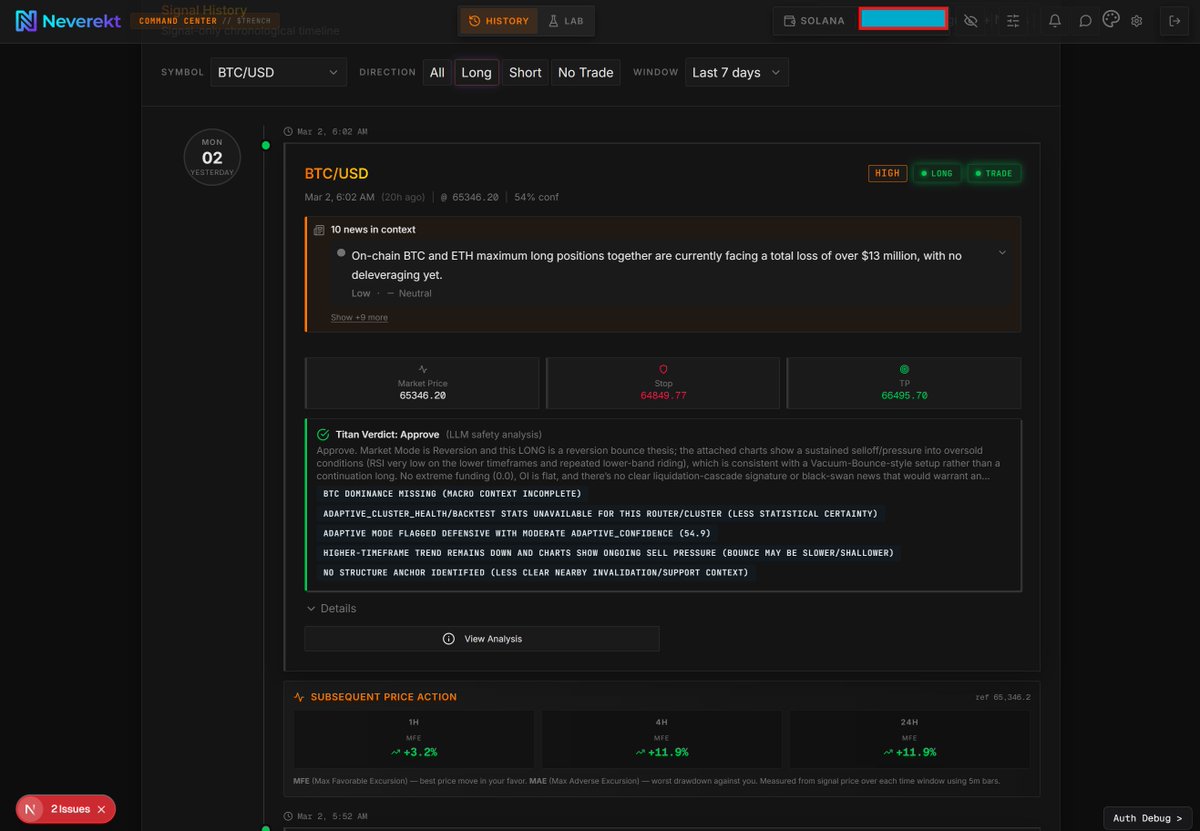Open the theme palette icon
The width and height of the screenshot is (1200, 831).
pos(1111,19)
